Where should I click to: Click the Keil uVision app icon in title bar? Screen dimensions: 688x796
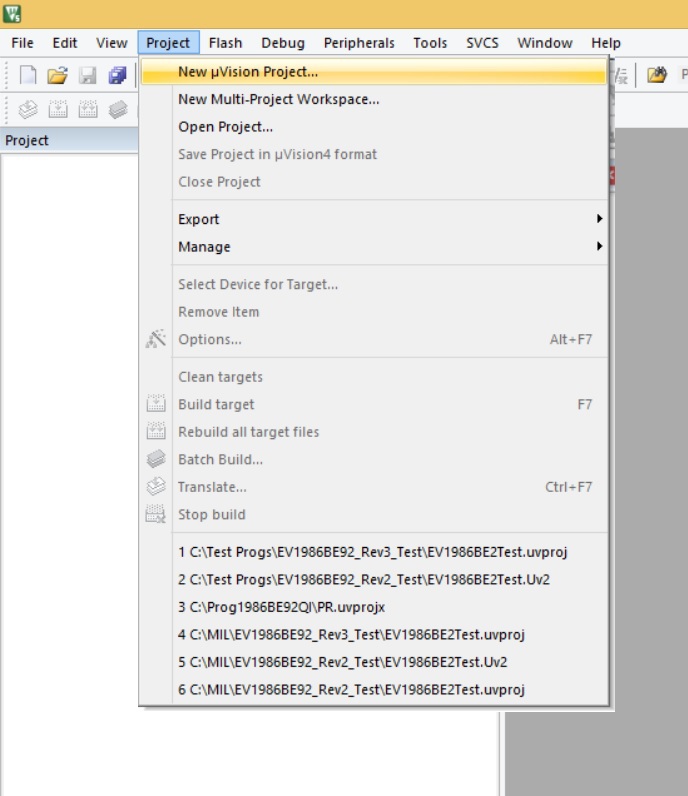12,13
